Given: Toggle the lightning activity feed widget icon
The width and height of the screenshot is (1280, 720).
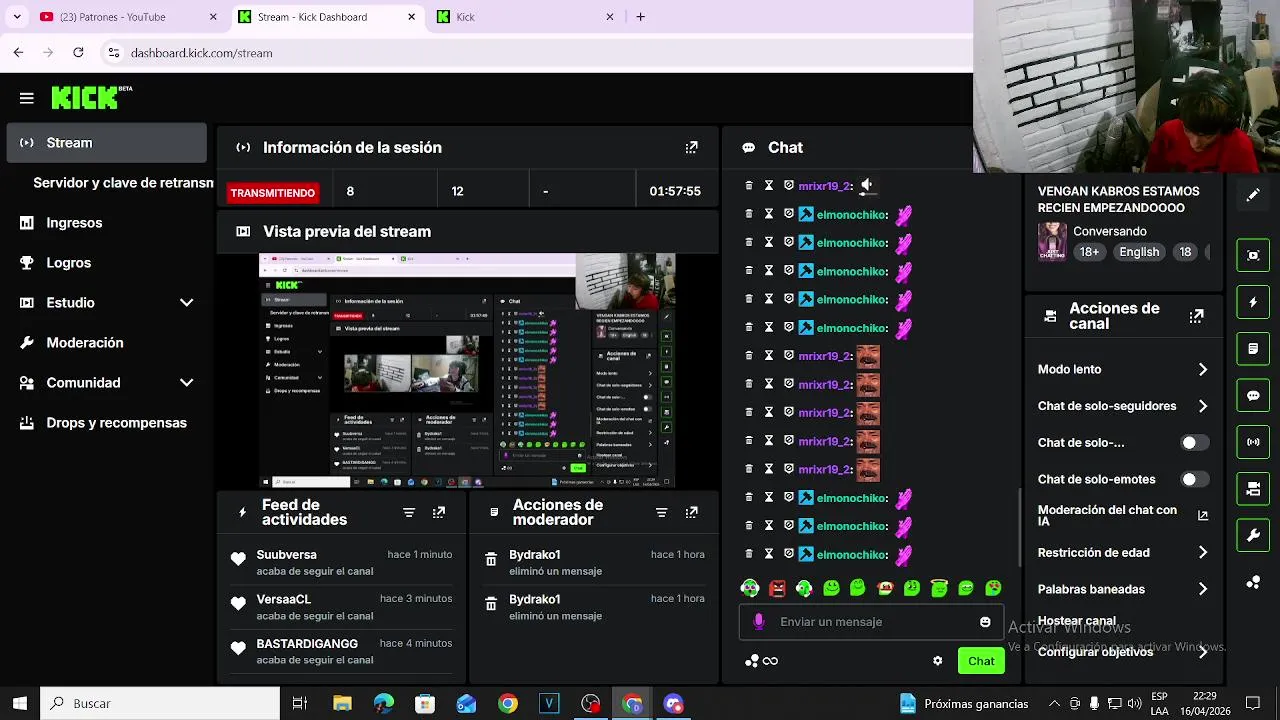Looking at the screenshot, I should pyautogui.click(x=1253, y=302).
